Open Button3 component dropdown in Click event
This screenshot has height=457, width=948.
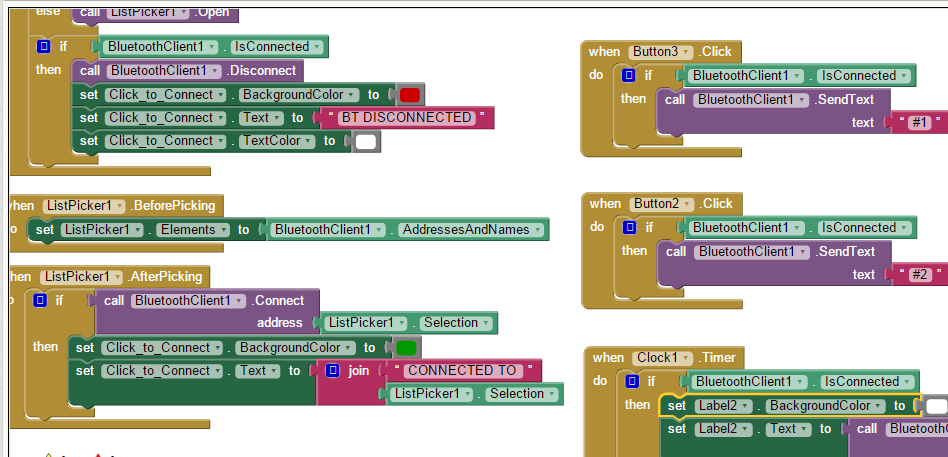(661, 52)
